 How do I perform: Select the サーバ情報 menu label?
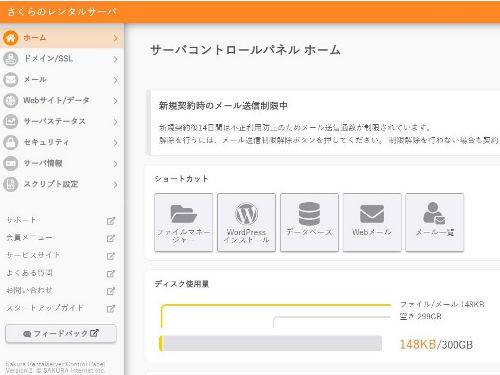[x=43, y=163]
